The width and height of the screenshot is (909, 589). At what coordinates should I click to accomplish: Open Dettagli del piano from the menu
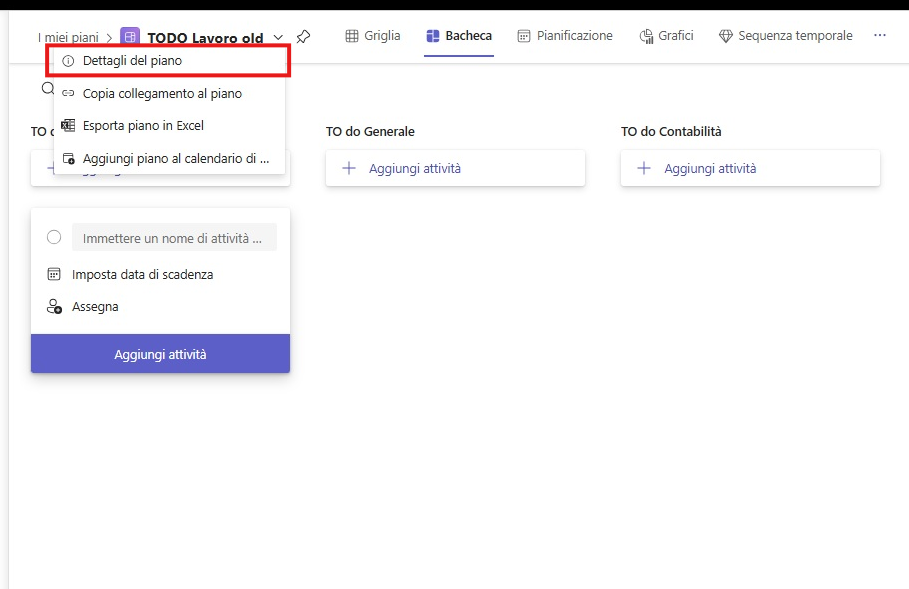(168, 61)
